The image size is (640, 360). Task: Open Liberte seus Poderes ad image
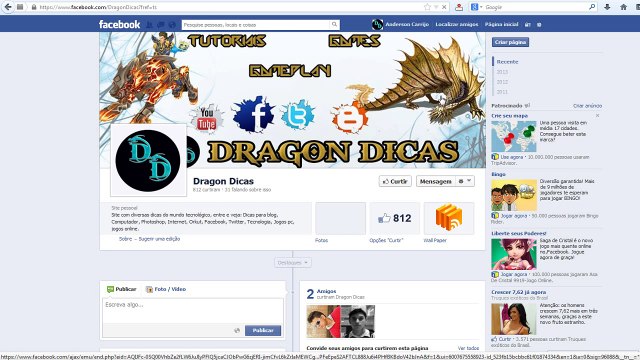click(514, 254)
